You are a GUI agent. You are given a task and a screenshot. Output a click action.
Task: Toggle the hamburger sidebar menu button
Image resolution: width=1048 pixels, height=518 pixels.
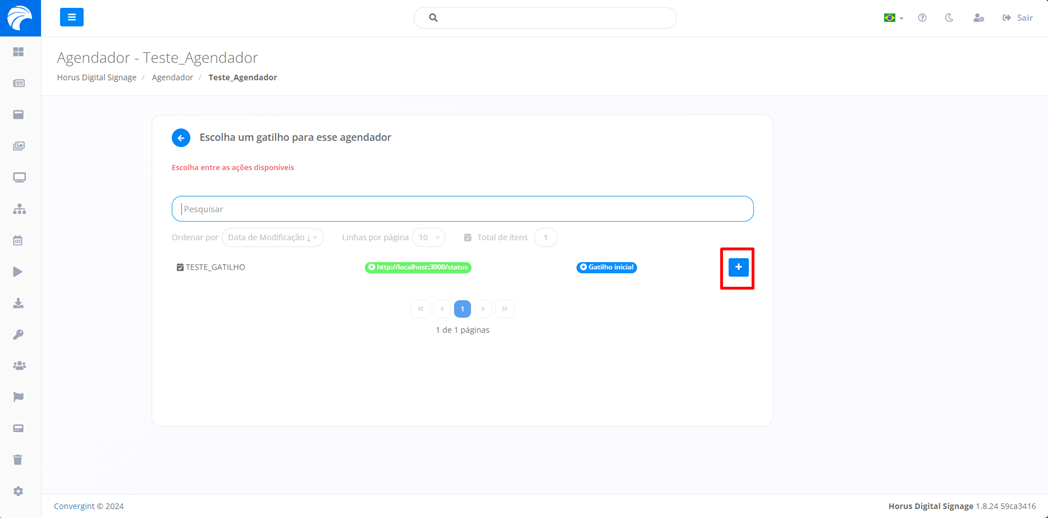(71, 17)
